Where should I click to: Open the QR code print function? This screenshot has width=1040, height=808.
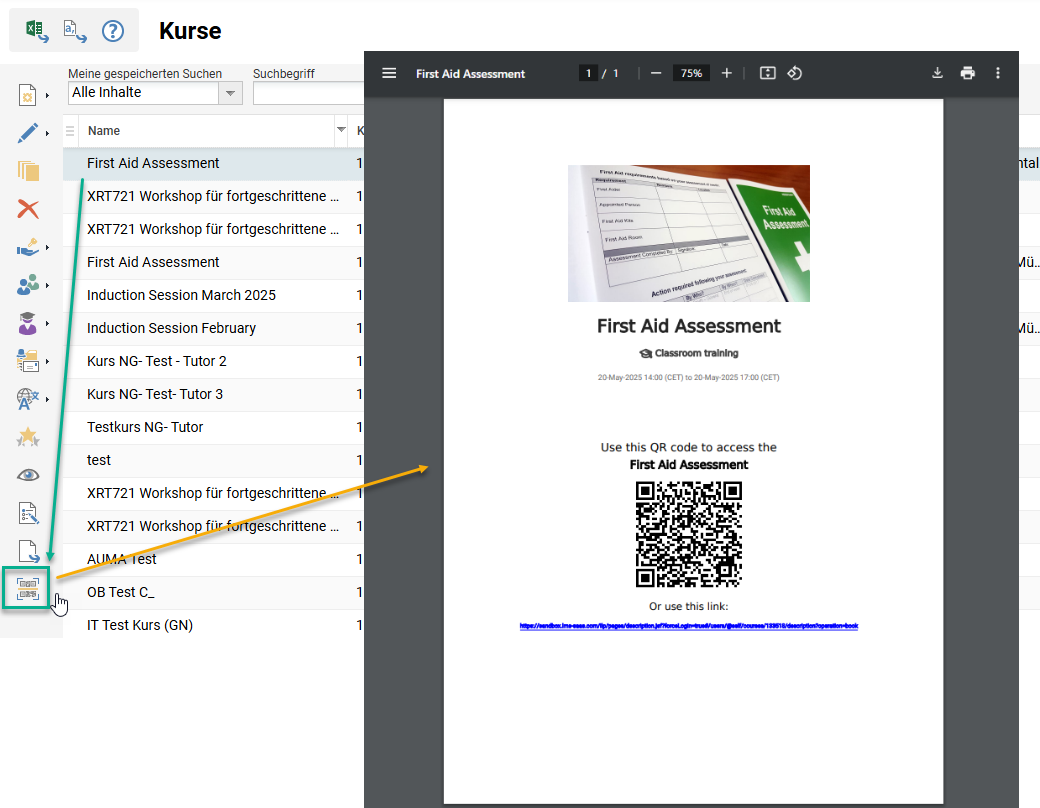coord(28,588)
